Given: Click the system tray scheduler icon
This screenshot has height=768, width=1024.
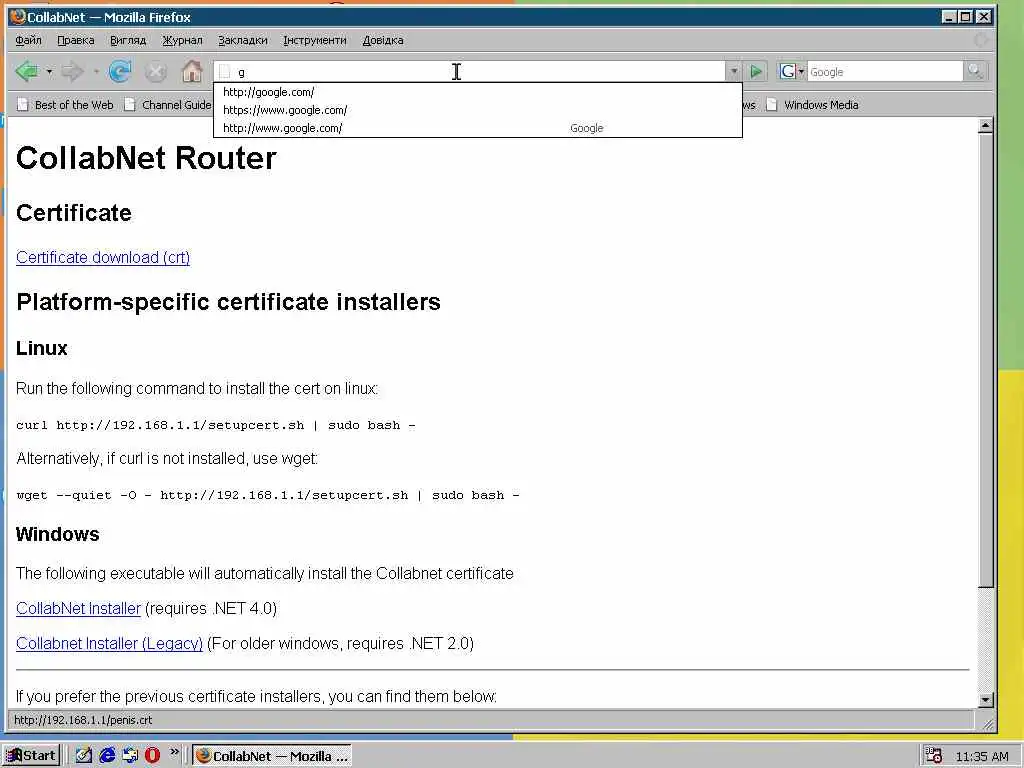Looking at the screenshot, I should click(x=933, y=756).
